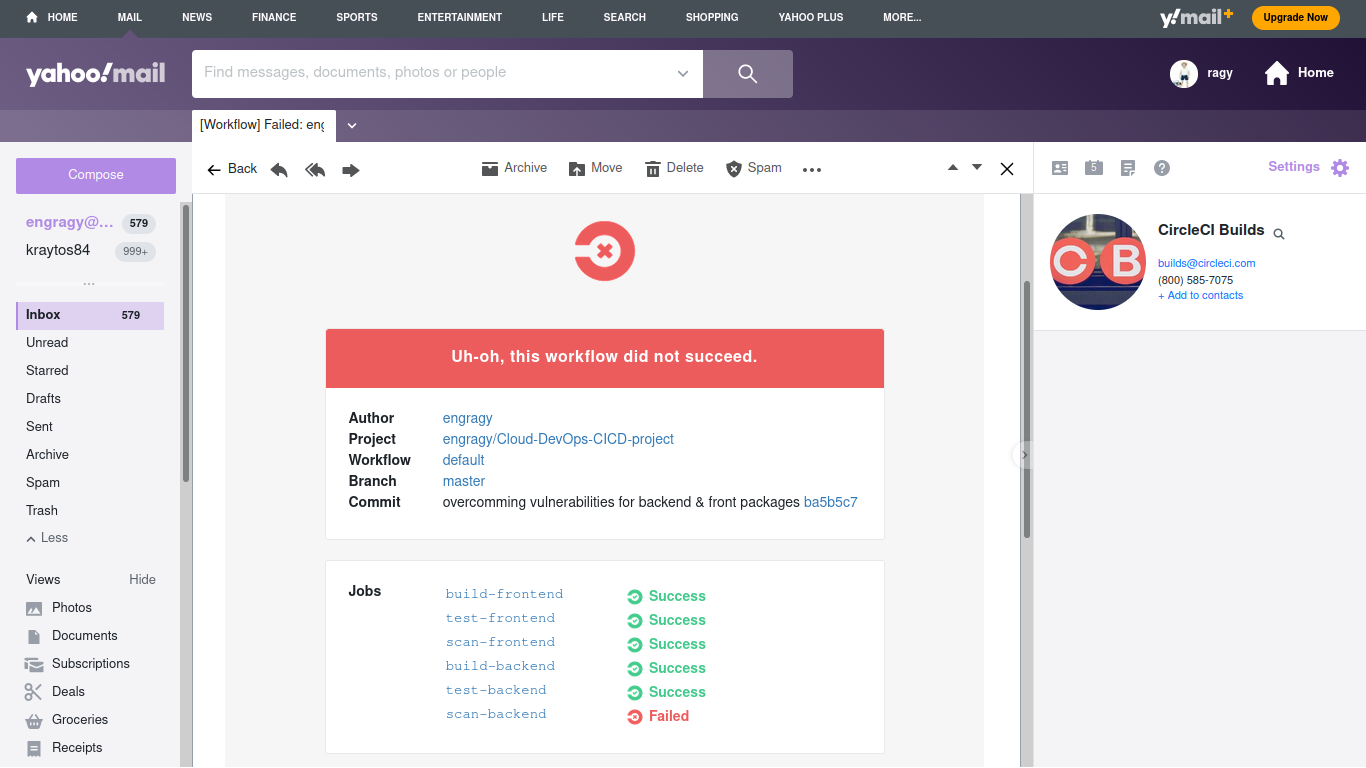Open the Trash folder
Viewport: 1366px width, 768px height.
tap(42, 511)
